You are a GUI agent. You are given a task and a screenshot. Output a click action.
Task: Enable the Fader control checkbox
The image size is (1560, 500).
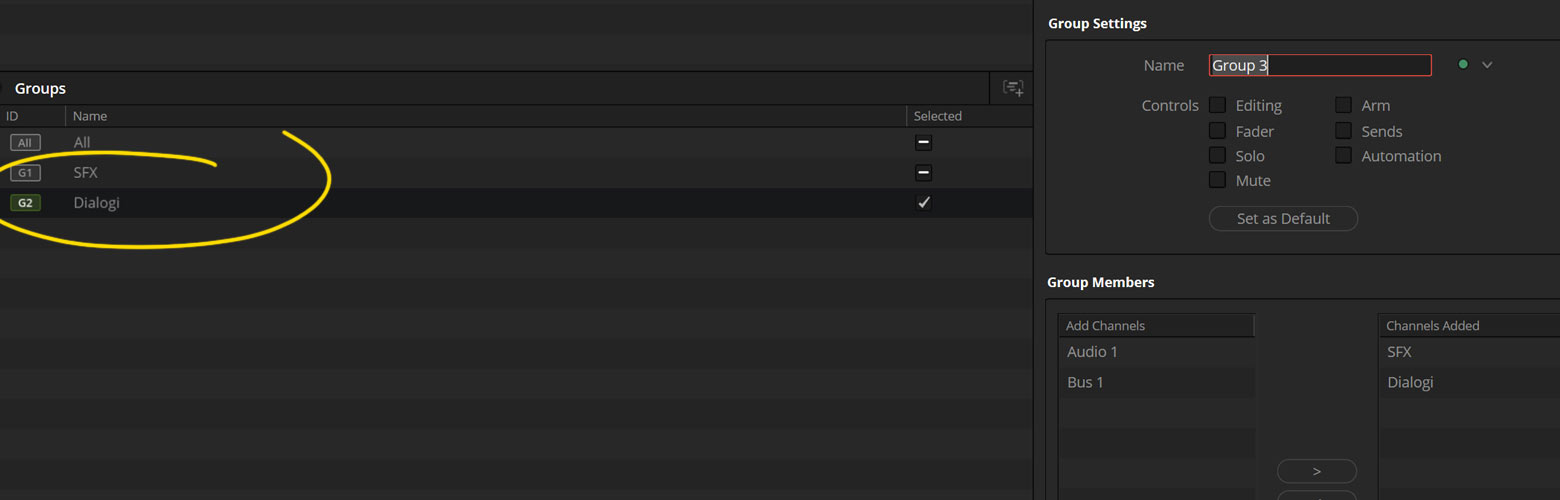(x=1217, y=130)
